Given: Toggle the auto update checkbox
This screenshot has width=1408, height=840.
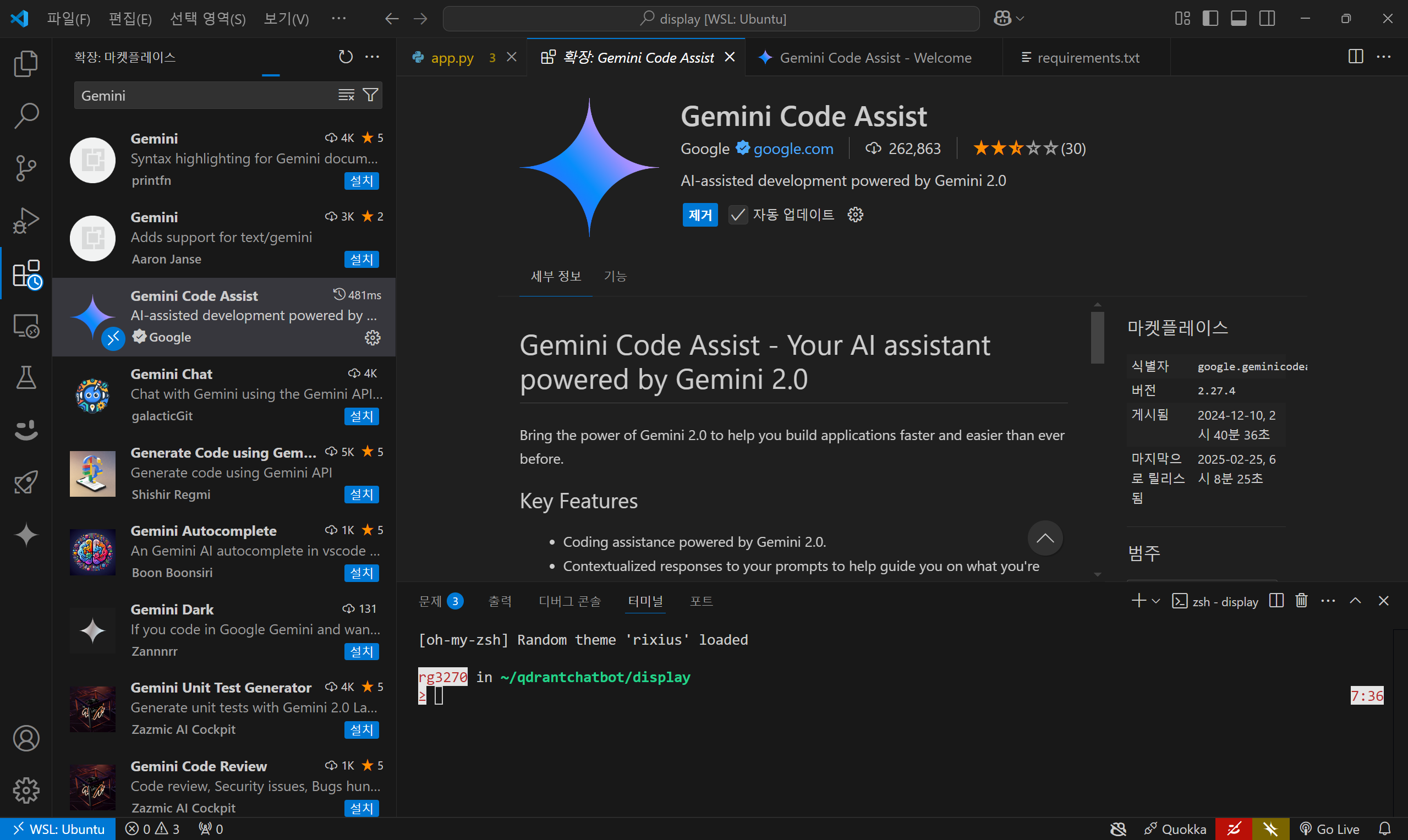Looking at the screenshot, I should point(738,215).
